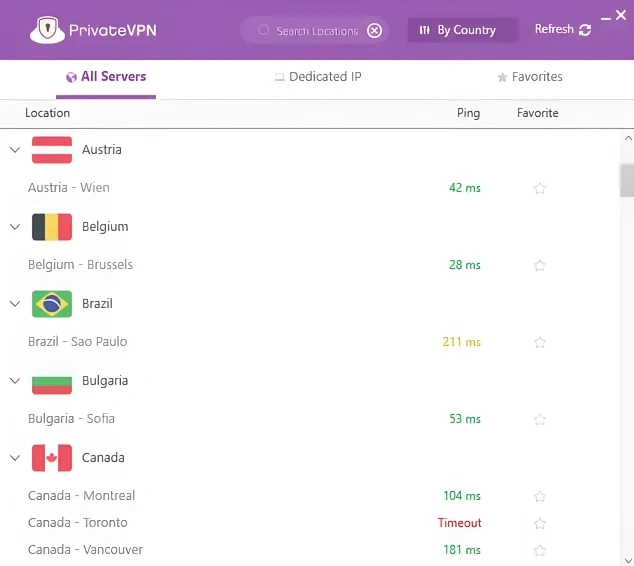Screen dimensions: 634x566
Task: Favorite the Belgium - Brussels server
Action: point(540,266)
